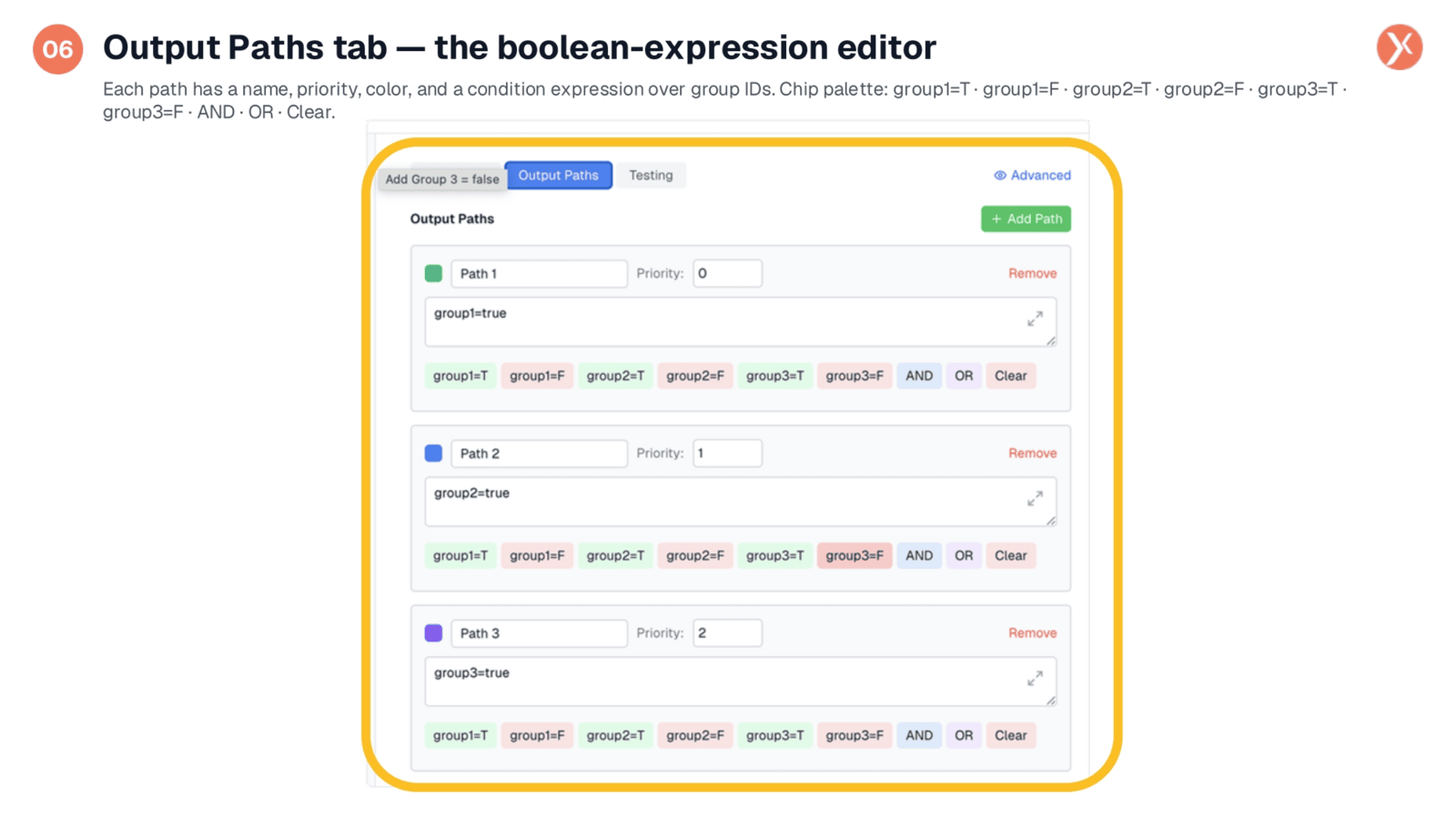This screenshot has width=1456, height=819.
Task: Add group3=F chip to Path 3
Action: click(x=854, y=735)
